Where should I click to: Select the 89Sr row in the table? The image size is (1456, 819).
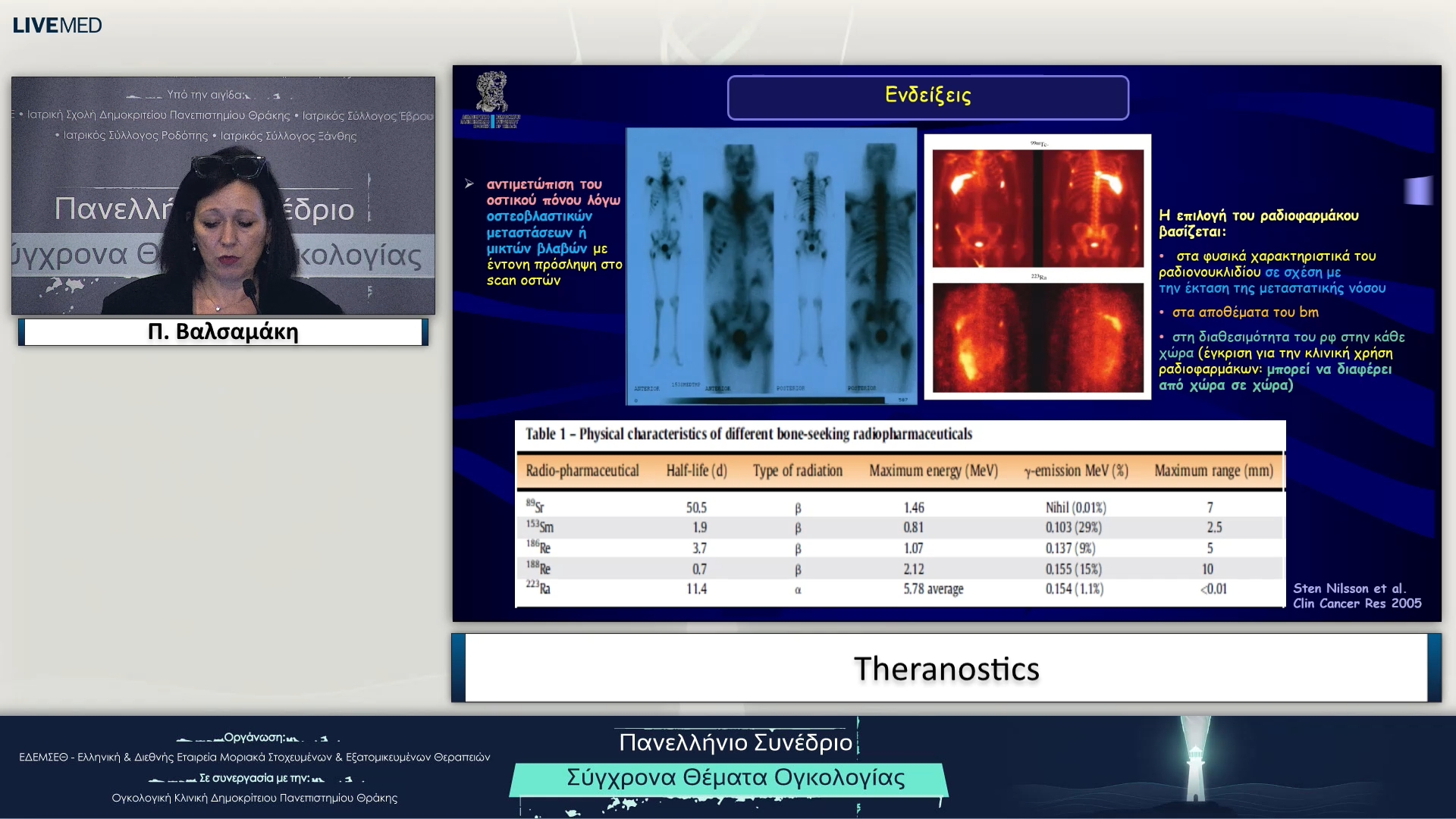pos(899,507)
